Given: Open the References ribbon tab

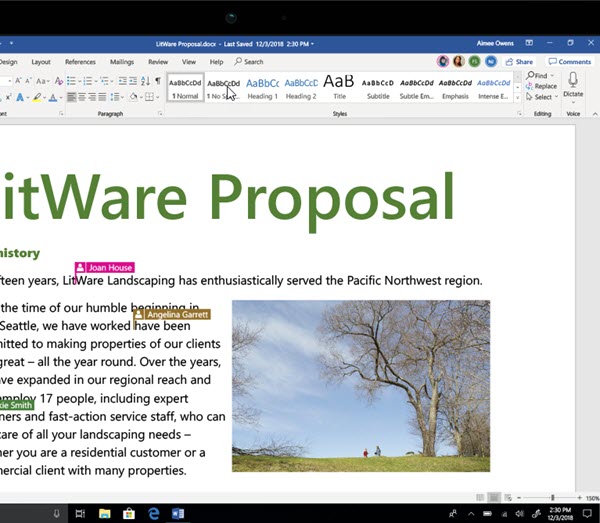Looking at the screenshot, I should coord(80,62).
